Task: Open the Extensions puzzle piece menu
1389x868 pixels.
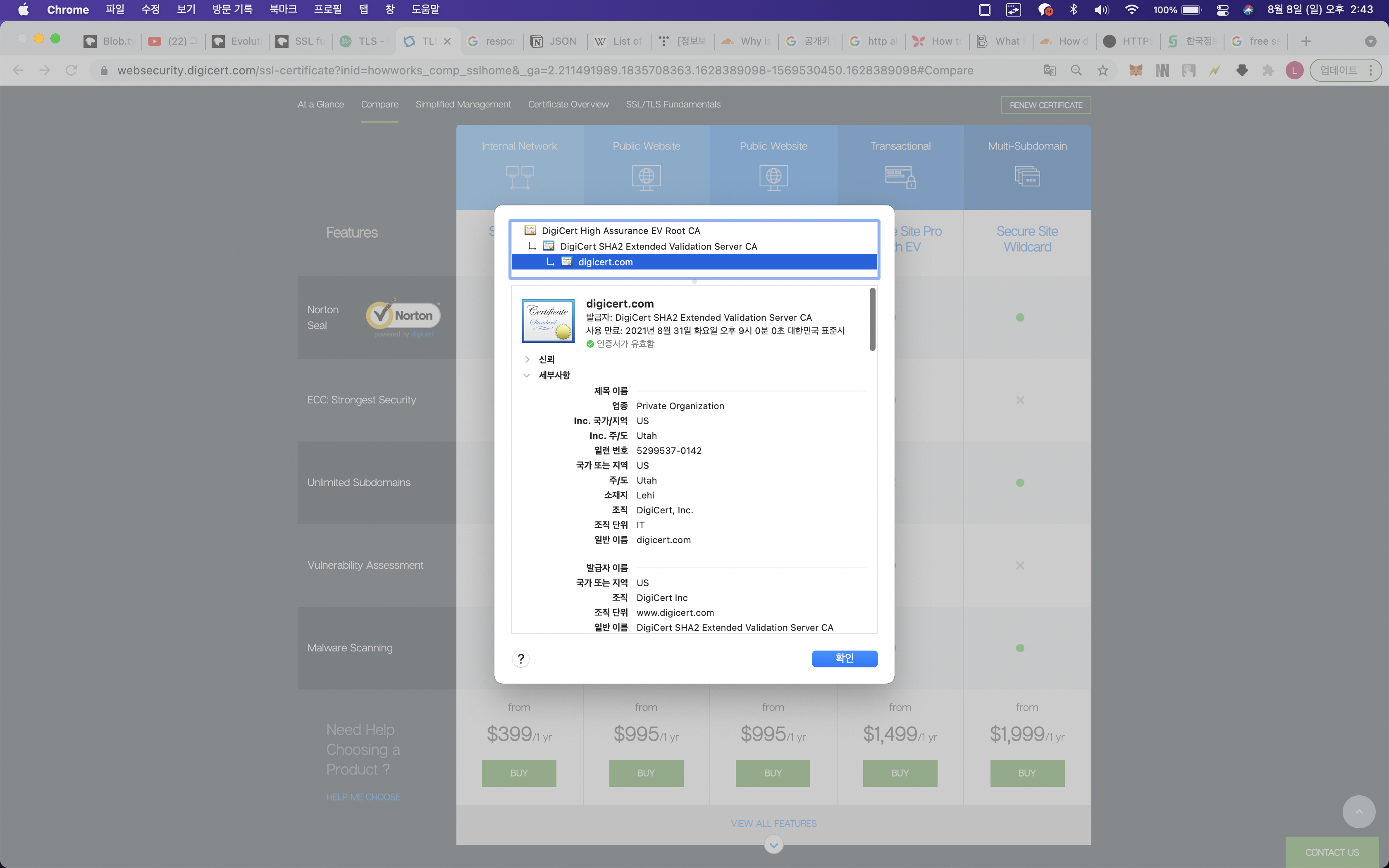Action: [1268, 71]
